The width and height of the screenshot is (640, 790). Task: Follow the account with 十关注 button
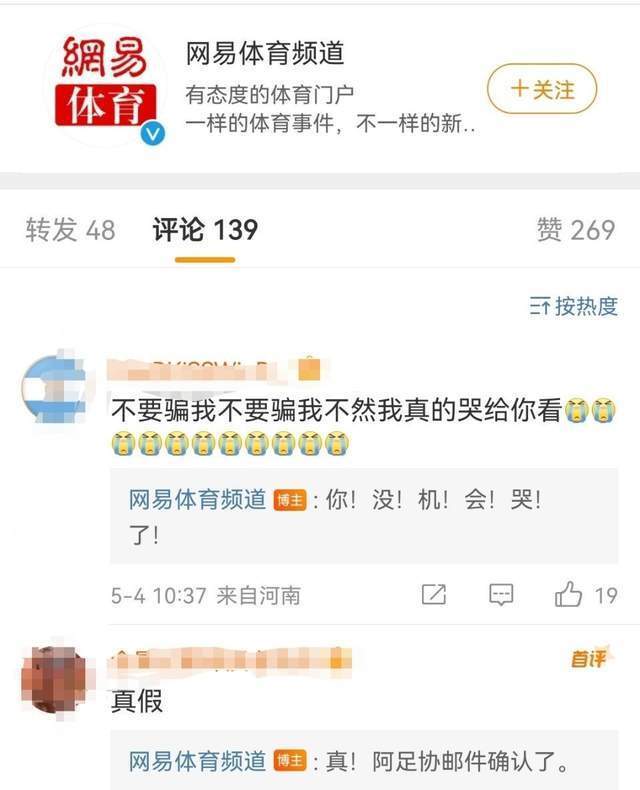pos(542,90)
